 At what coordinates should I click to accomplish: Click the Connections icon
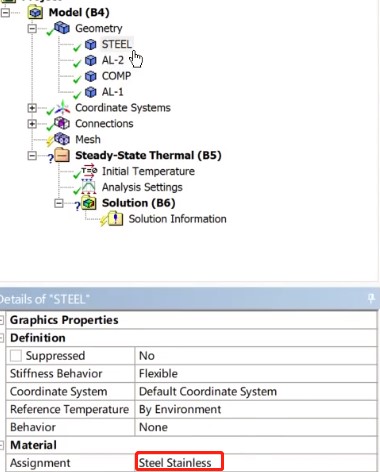point(62,123)
